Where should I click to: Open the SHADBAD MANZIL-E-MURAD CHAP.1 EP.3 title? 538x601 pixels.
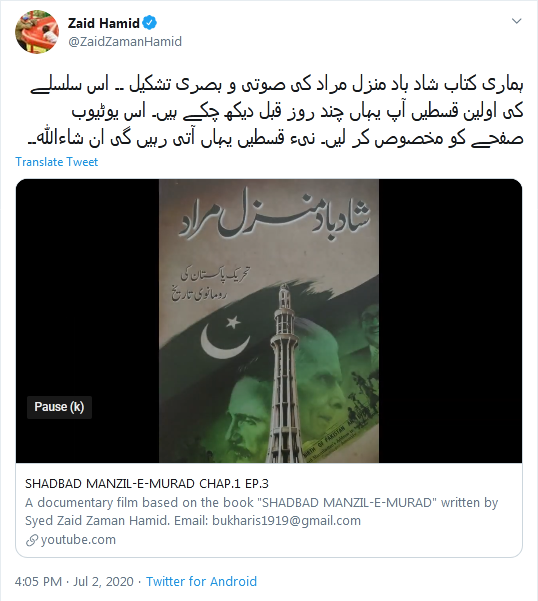[x=147, y=484]
